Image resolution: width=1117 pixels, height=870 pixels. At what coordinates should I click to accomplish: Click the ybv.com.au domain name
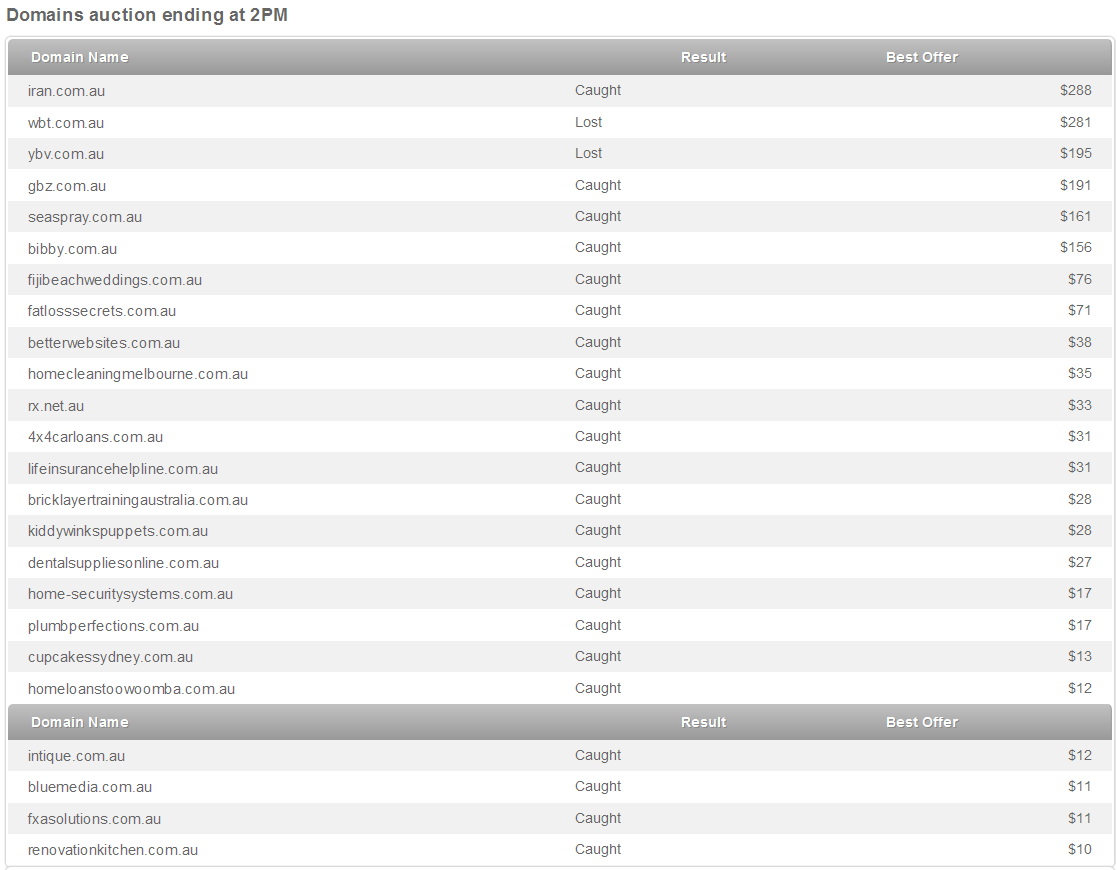[66, 154]
